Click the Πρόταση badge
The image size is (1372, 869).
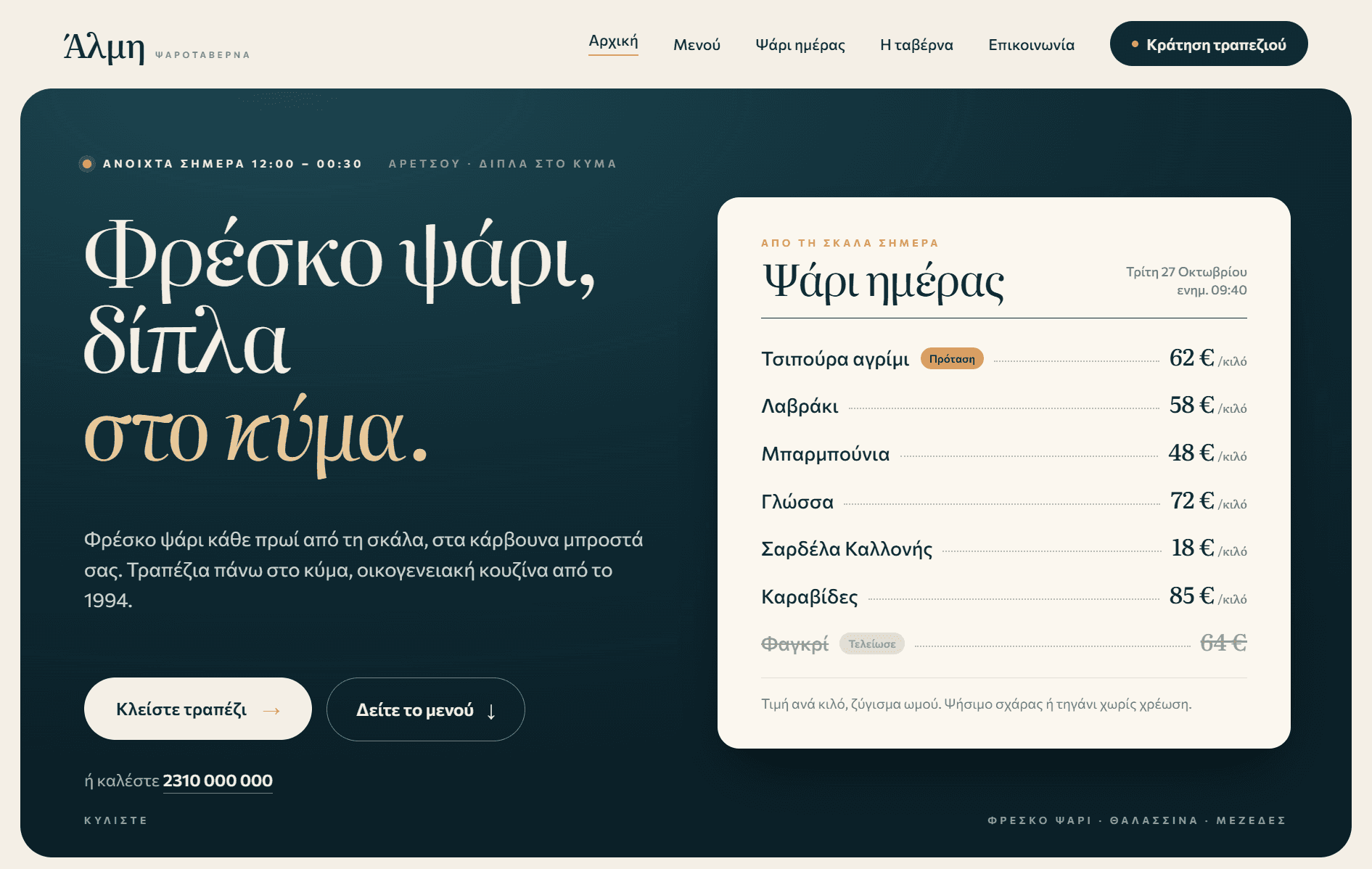(x=952, y=359)
